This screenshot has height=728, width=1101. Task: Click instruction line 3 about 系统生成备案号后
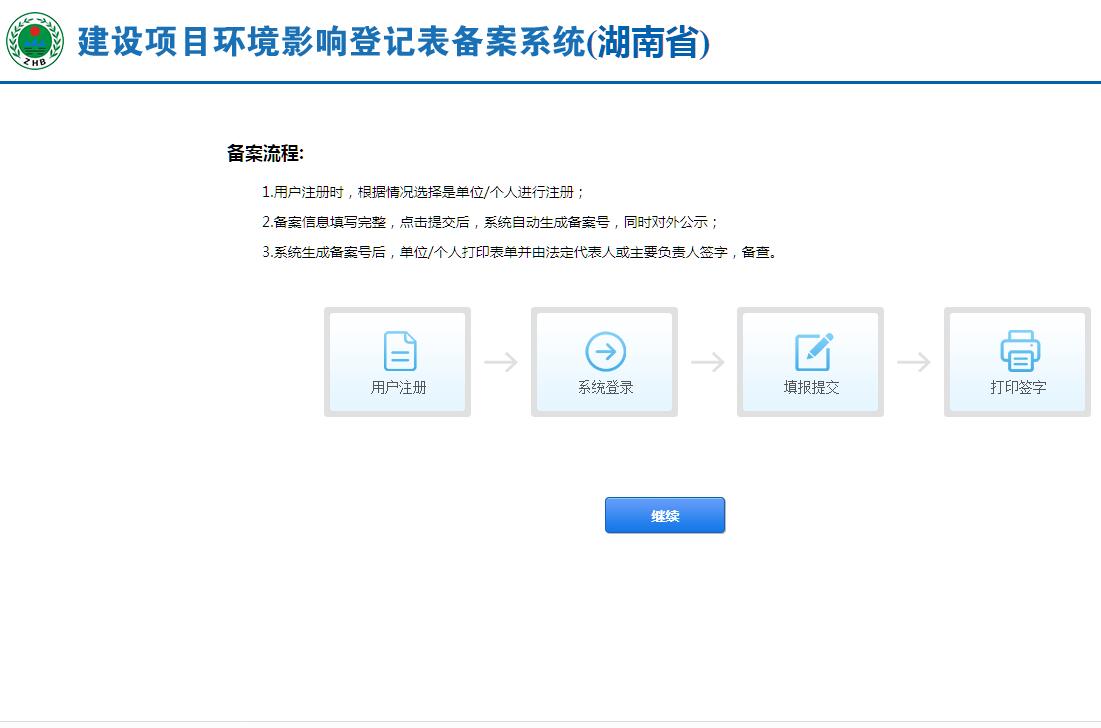click(x=519, y=252)
